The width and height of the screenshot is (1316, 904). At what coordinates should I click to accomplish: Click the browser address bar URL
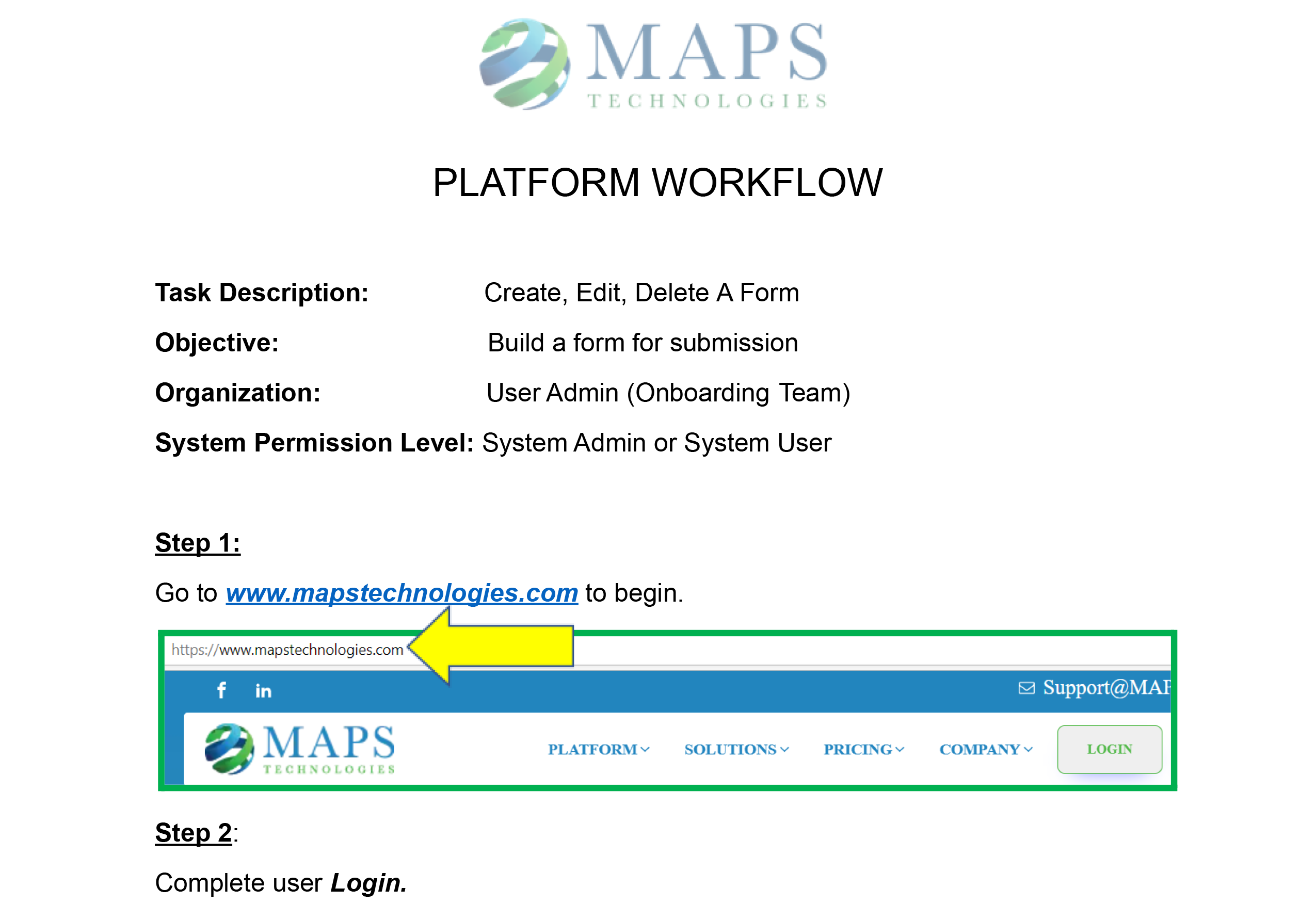[287, 649]
